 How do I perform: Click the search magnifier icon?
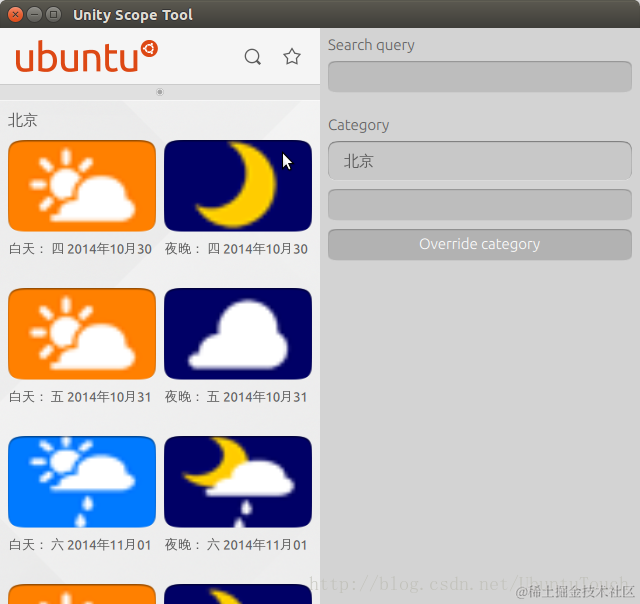click(x=253, y=57)
